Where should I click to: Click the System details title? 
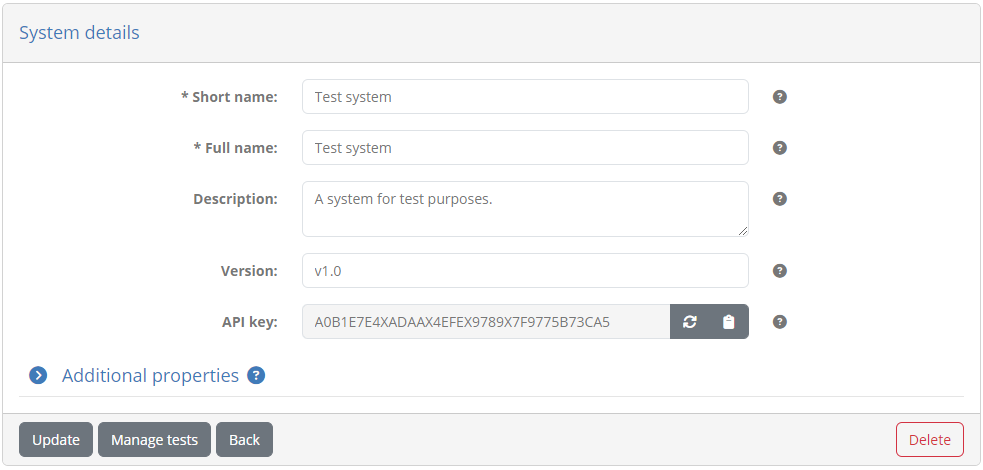coord(80,33)
